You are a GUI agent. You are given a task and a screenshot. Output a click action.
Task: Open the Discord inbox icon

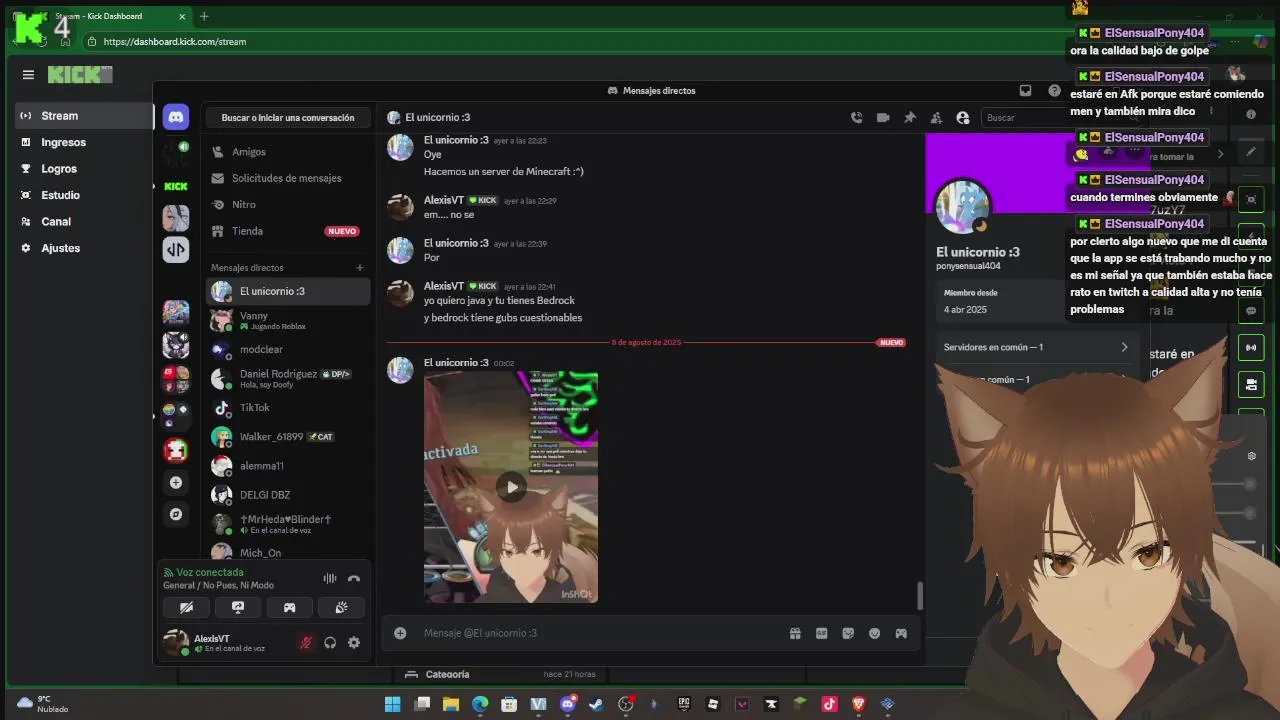point(1025,90)
